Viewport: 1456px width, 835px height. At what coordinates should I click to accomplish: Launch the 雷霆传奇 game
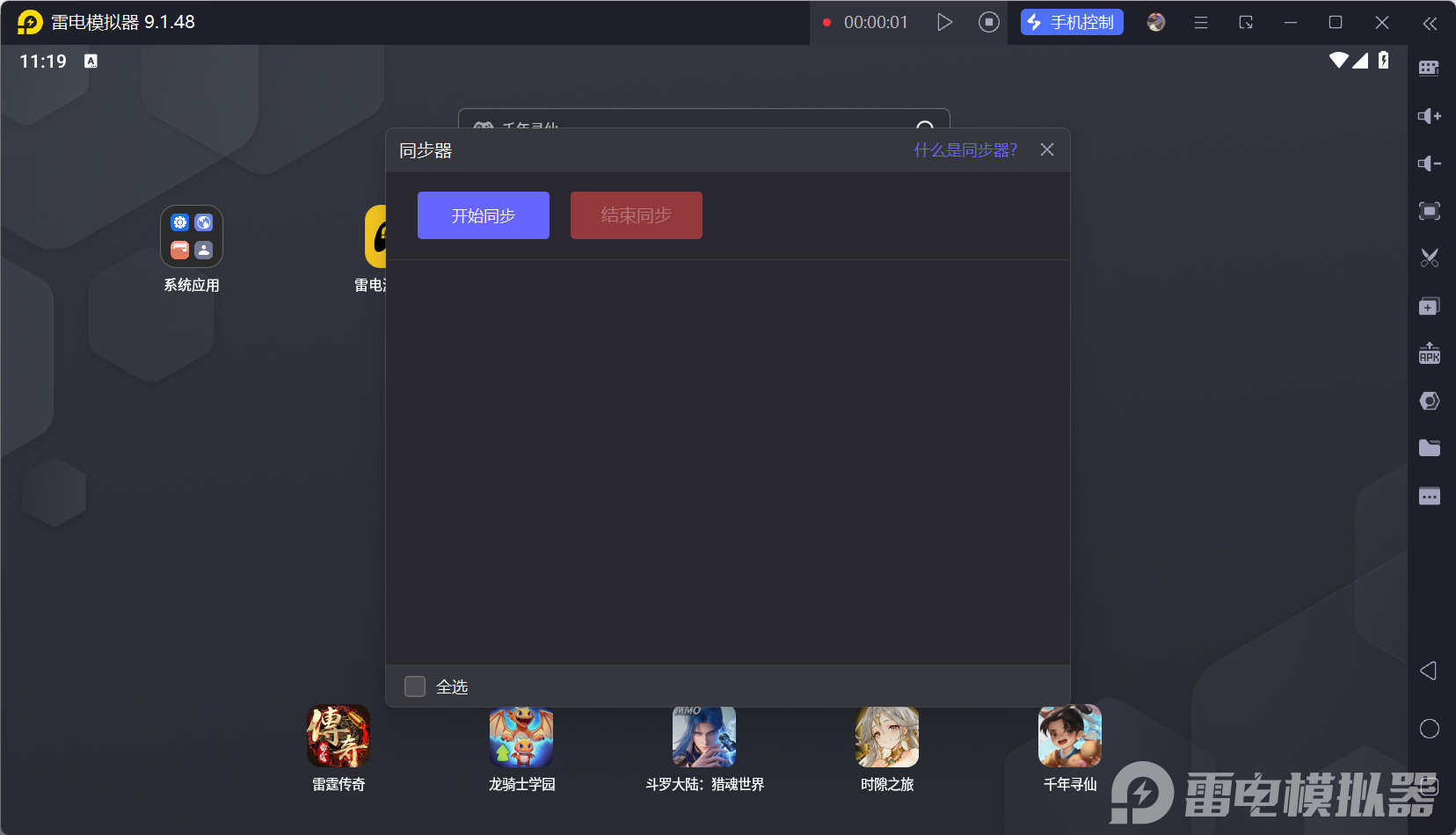[338, 737]
